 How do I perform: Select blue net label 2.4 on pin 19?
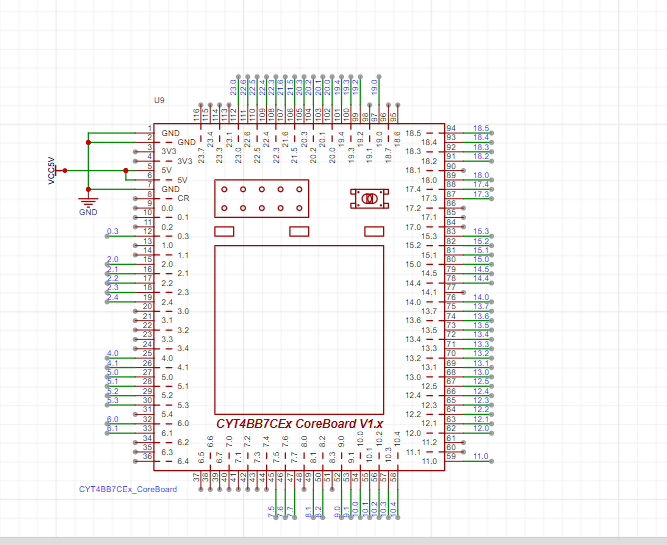[x=113, y=297]
